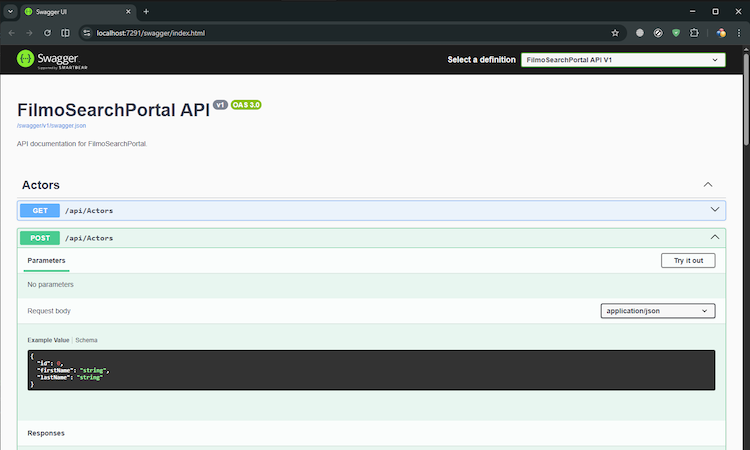The width and height of the screenshot is (750, 450).
Task: Open the browser profile avatar
Action: [721, 33]
